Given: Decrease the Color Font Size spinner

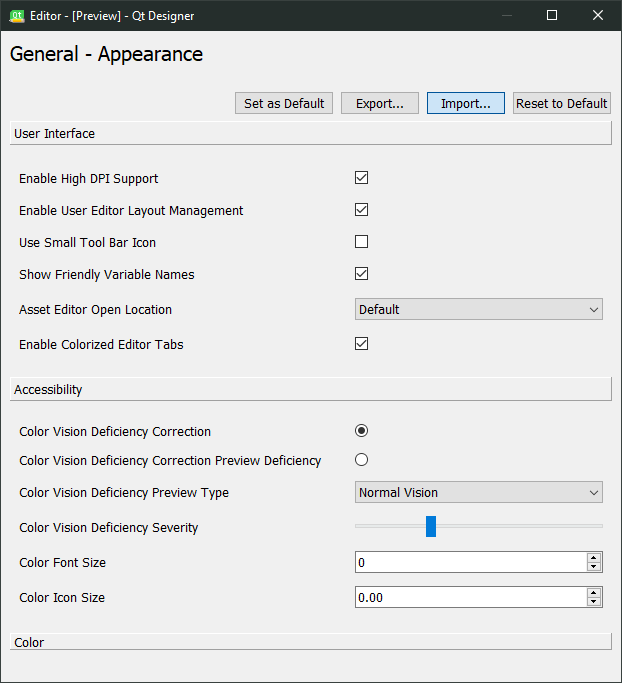Looking at the screenshot, I should tap(594, 567).
